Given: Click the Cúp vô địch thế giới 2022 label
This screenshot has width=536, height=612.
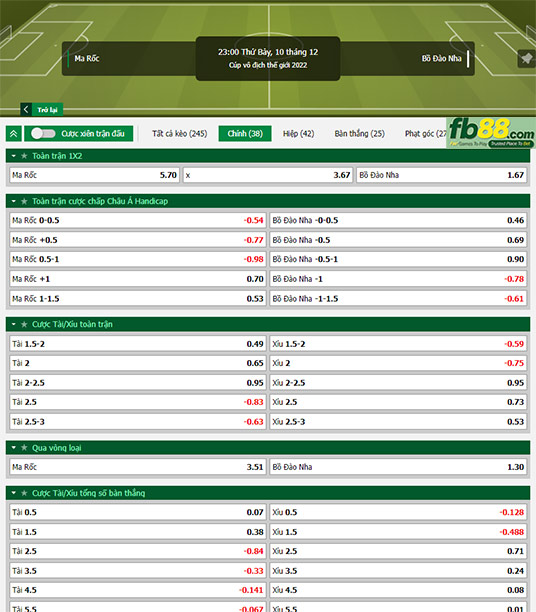Looking at the screenshot, I should point(268,65).
